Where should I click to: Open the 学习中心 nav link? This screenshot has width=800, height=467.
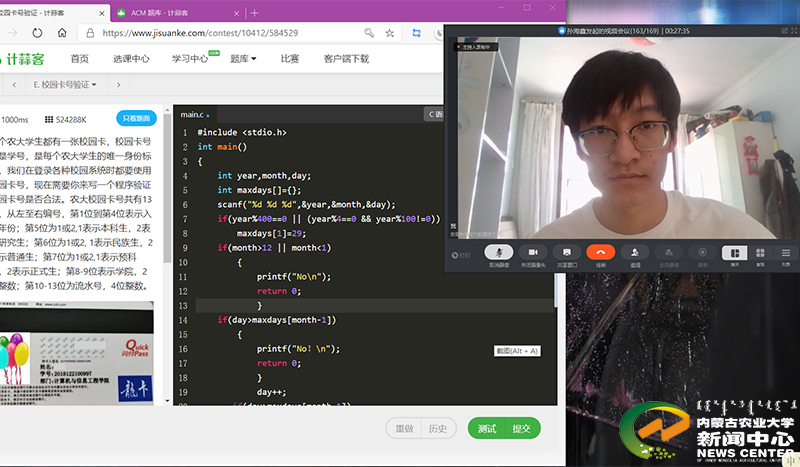pos(190,59)
